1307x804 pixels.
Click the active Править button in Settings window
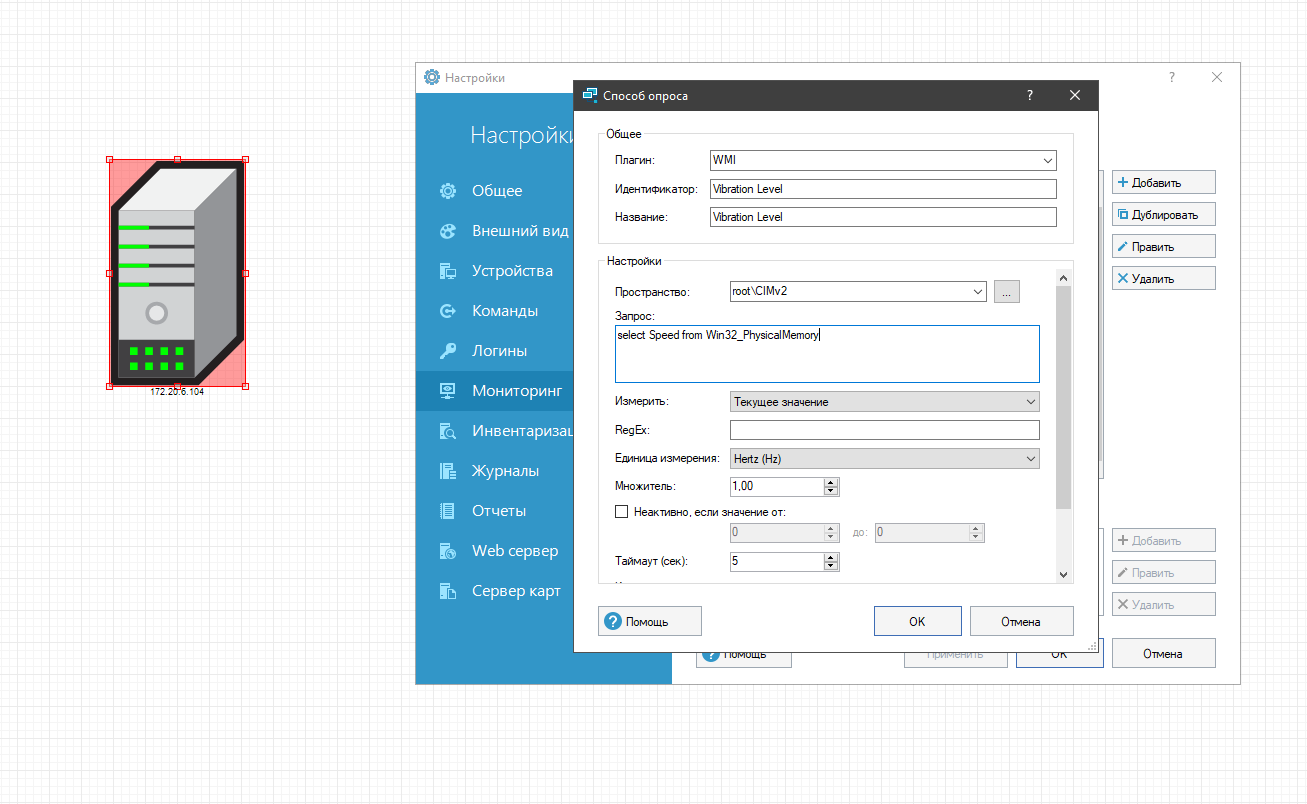(1163, 246)
